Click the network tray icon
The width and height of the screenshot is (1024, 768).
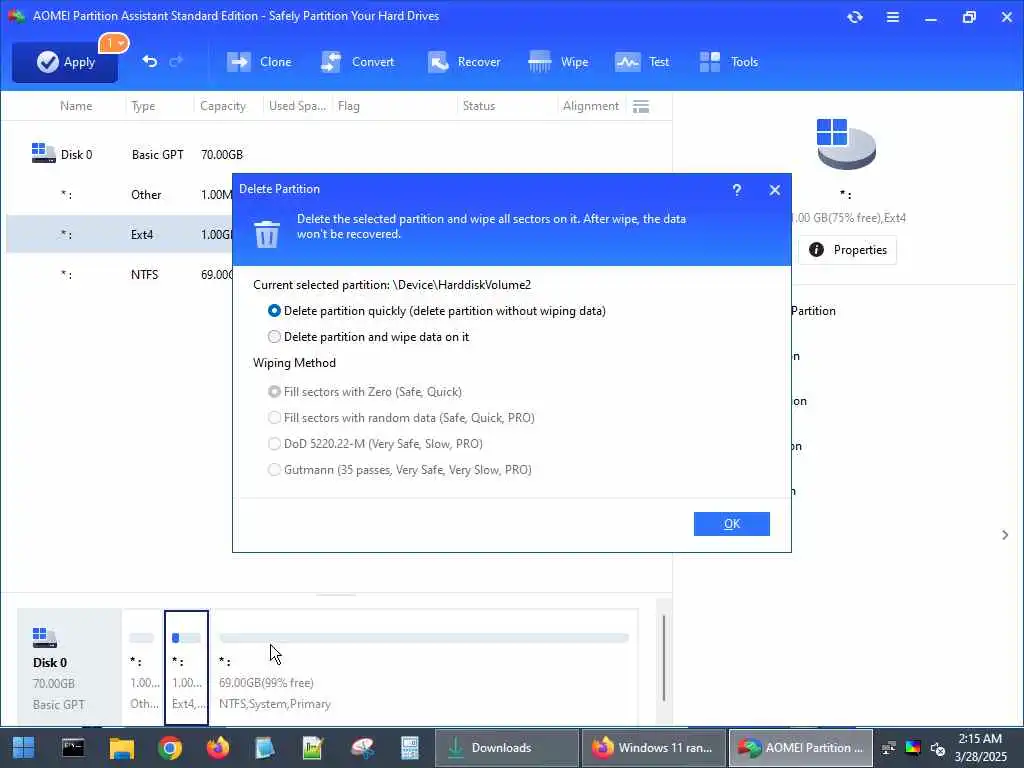coord(888,748)
